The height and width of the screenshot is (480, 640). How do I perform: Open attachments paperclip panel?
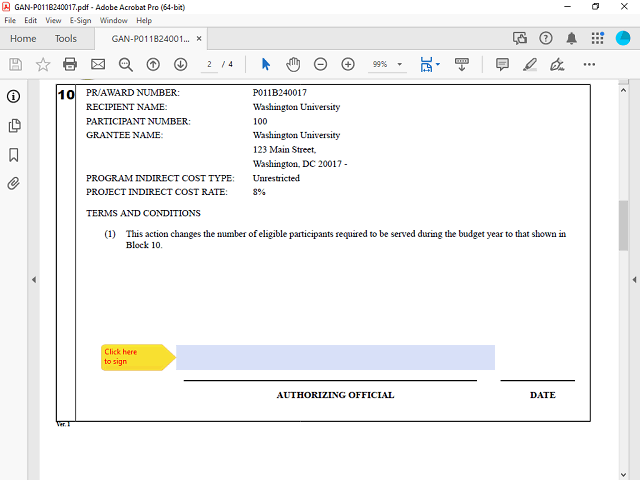pyautogui.click(x=13, y=184)
